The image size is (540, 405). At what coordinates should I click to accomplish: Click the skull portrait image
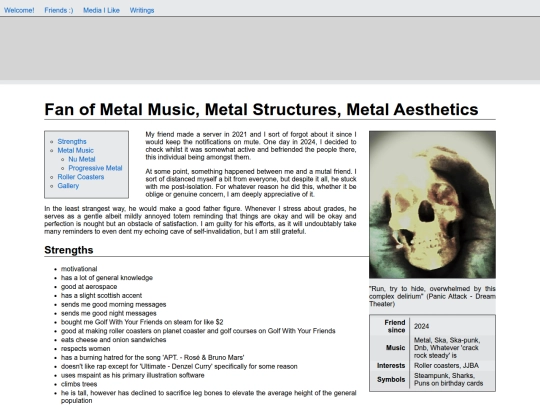[x=432, y=205]
